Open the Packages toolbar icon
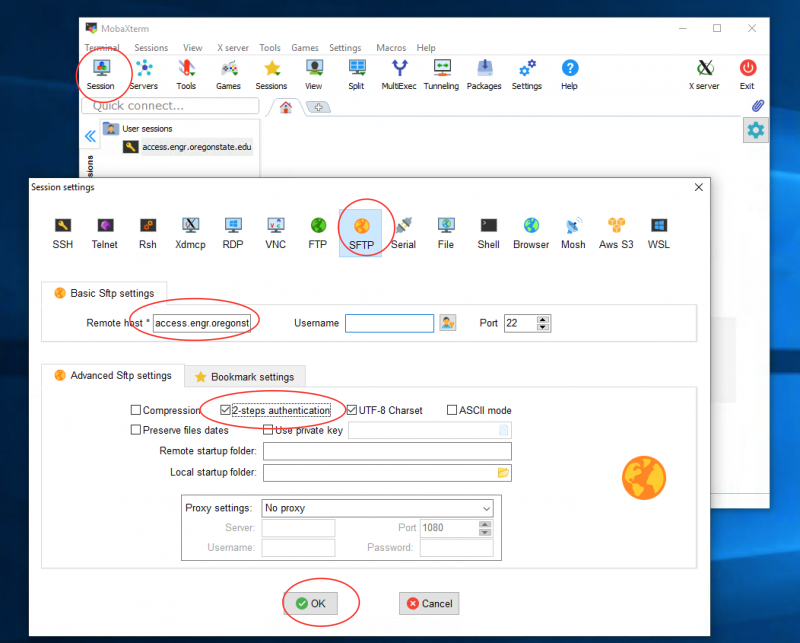The height and width of the screenshot is (643, 800). click(484, 74)
